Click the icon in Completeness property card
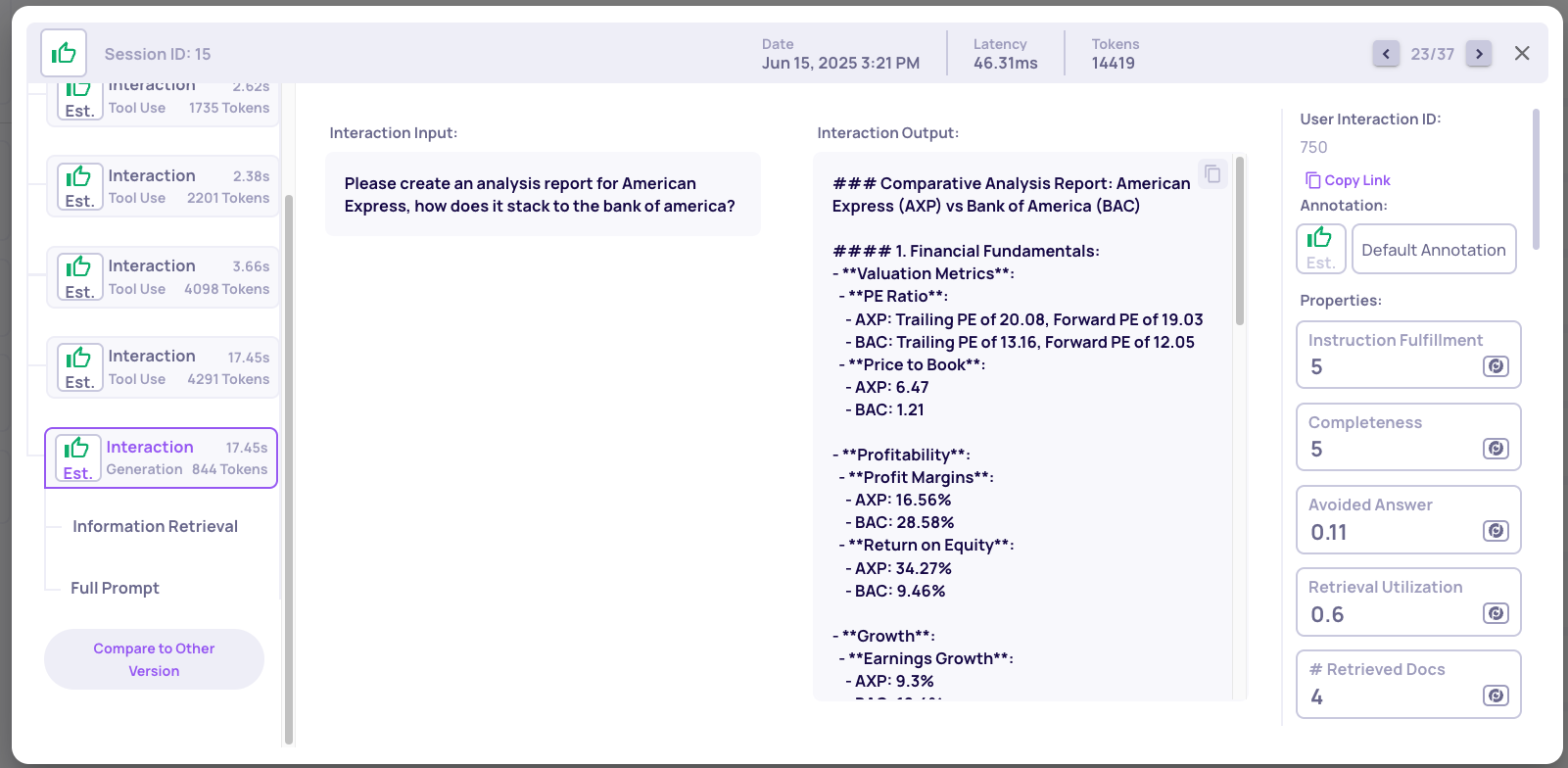 pos(1496,449)
